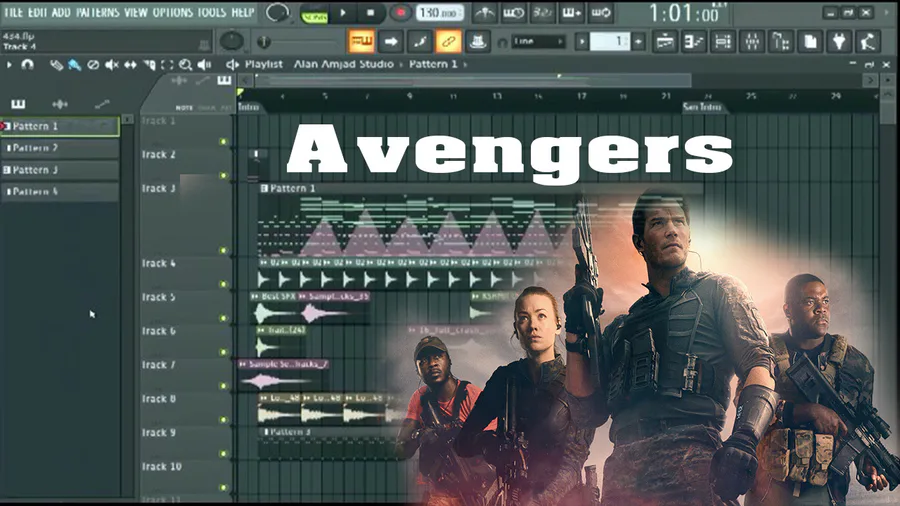Screen dimensions: 900x506
Task: Toggle the recording countdown
Action: [x=542, y=13]
